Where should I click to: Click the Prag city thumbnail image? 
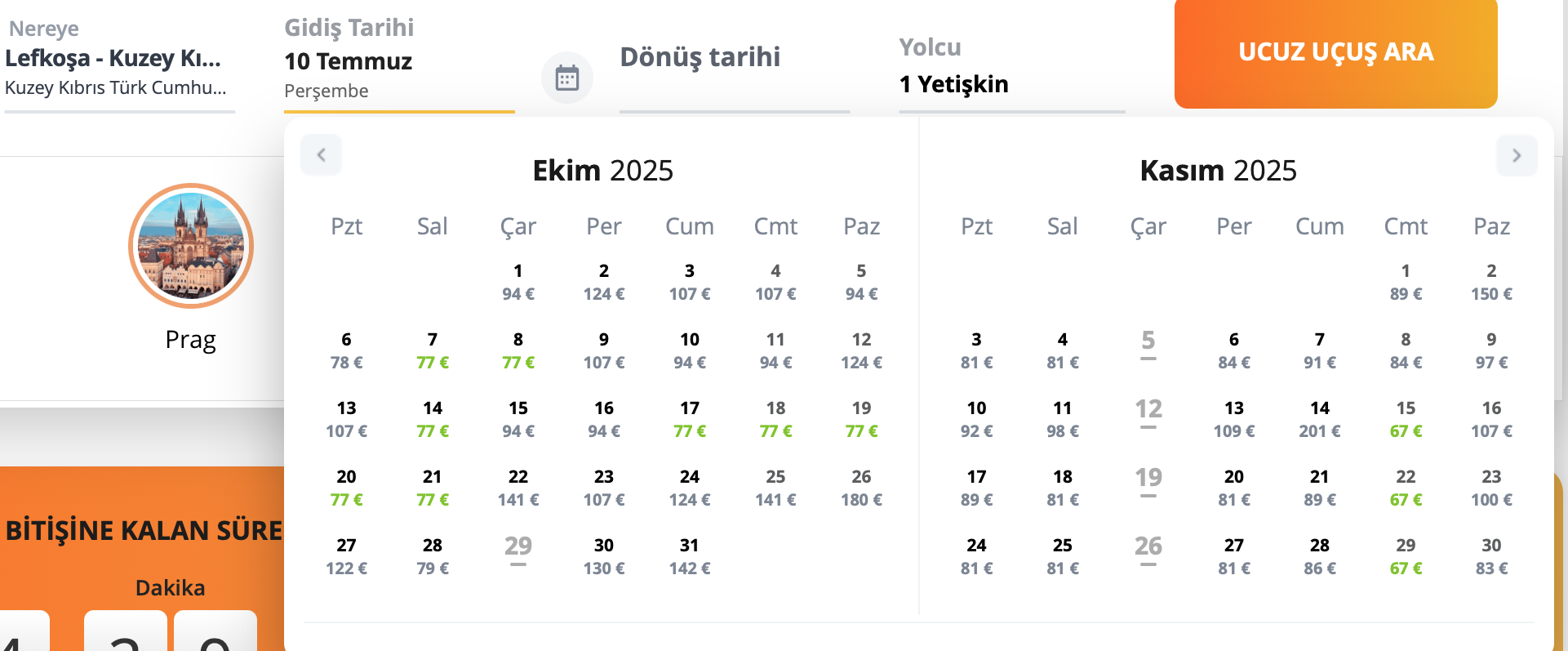coord(191,246)
